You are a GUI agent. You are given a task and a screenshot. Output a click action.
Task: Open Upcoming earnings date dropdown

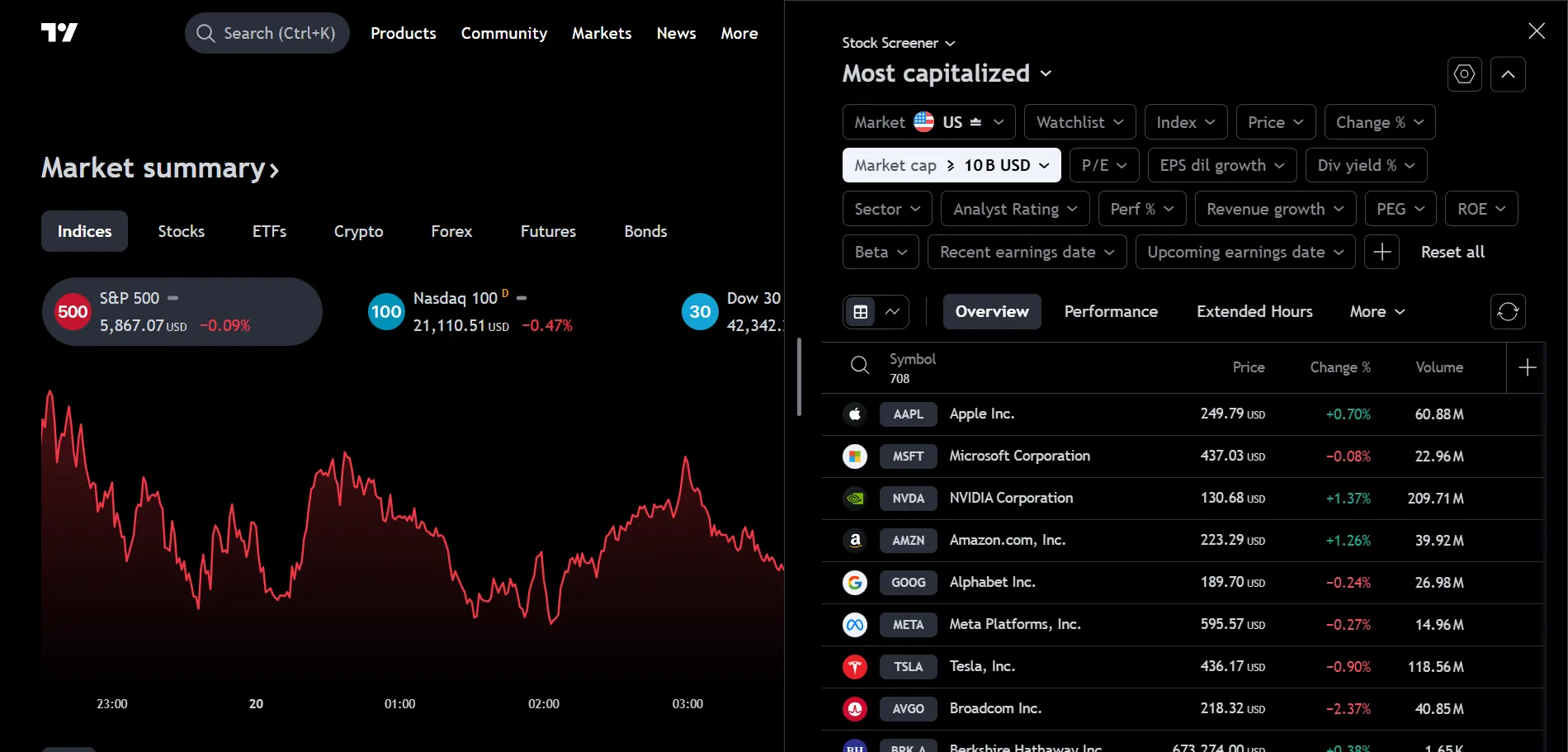click(x=1245, y=252)
